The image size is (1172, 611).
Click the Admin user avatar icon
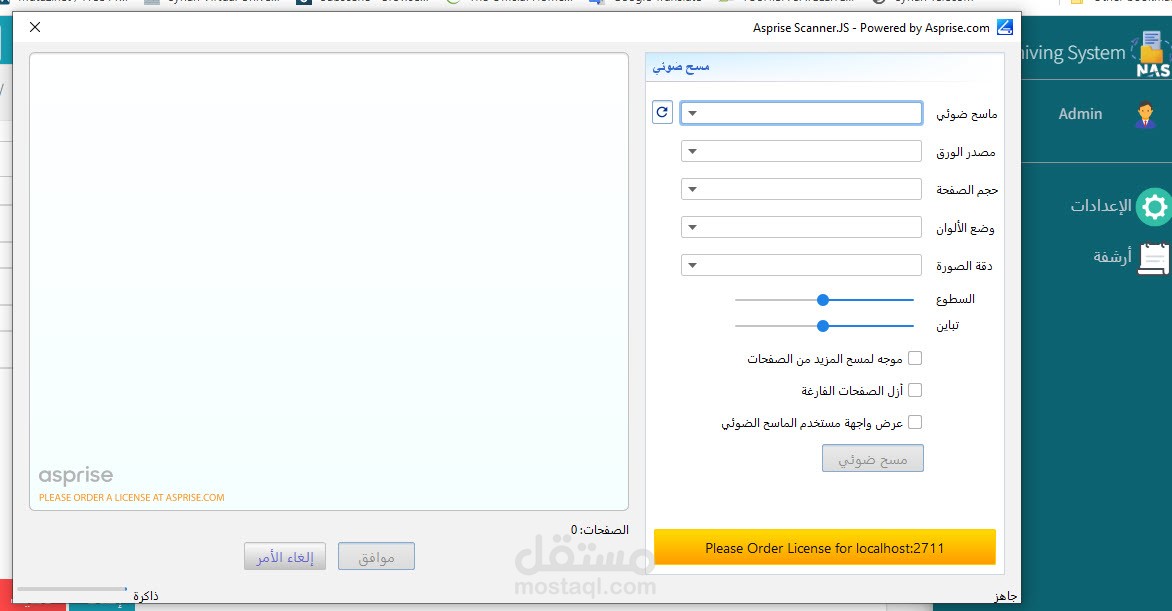click(1145, 114)
